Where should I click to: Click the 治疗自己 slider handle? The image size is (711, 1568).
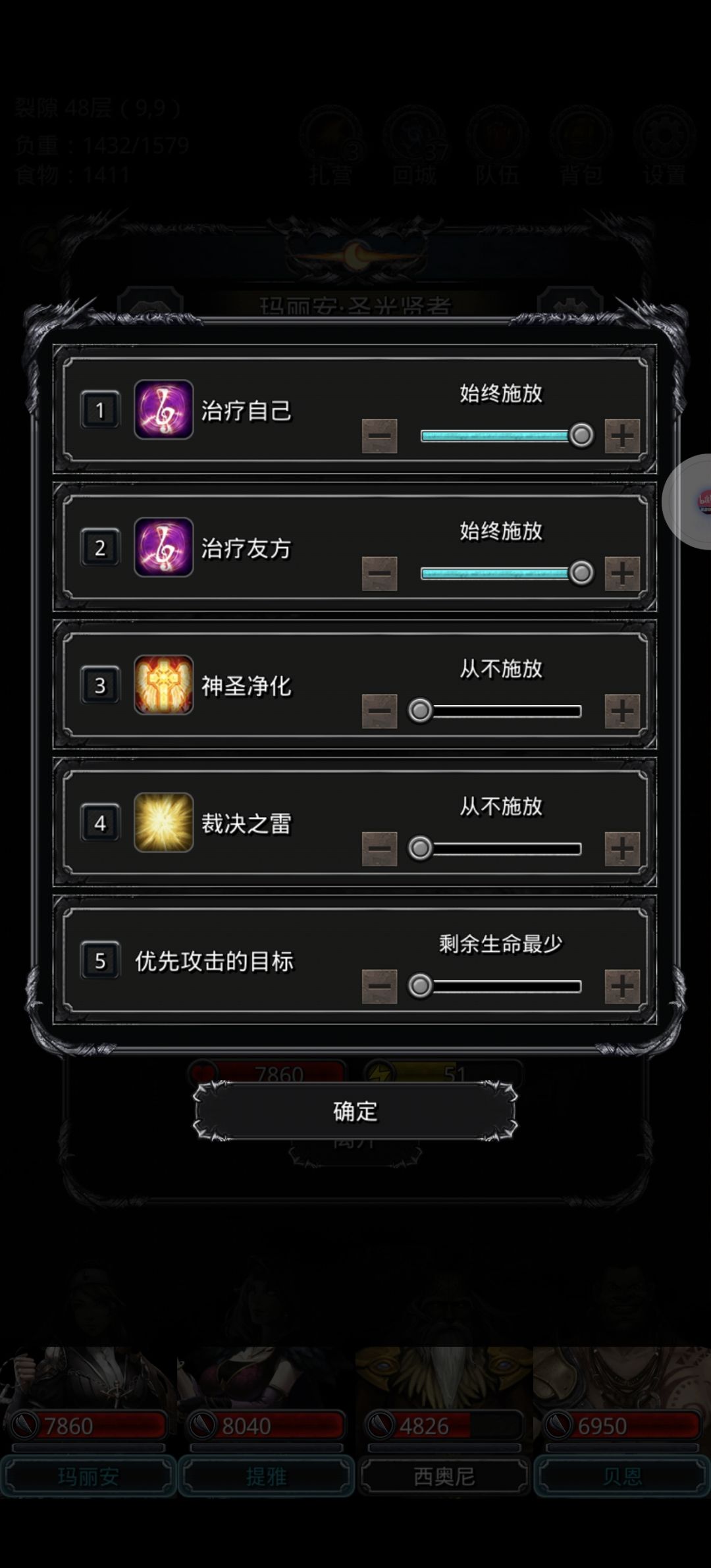581,435
